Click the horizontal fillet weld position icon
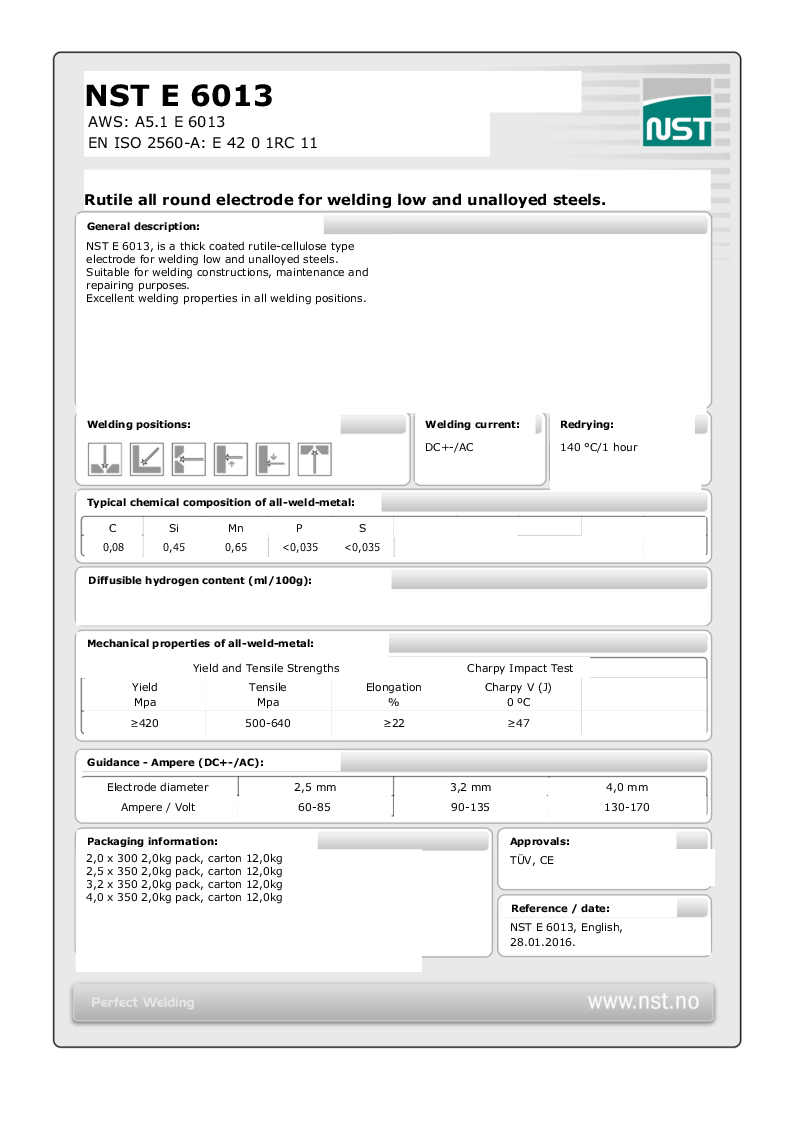This screenshot has width=794, height=1123. [147, 459]
